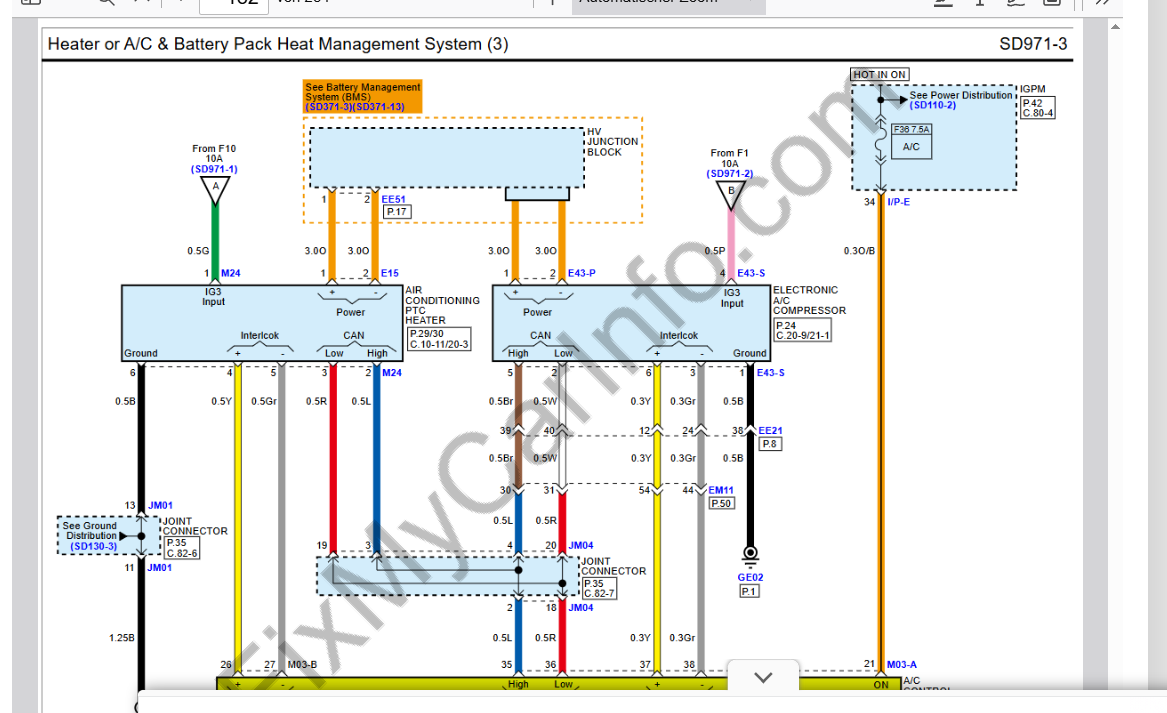
Task: Toggle the sidebar panel icon
Action: [31, 3]
